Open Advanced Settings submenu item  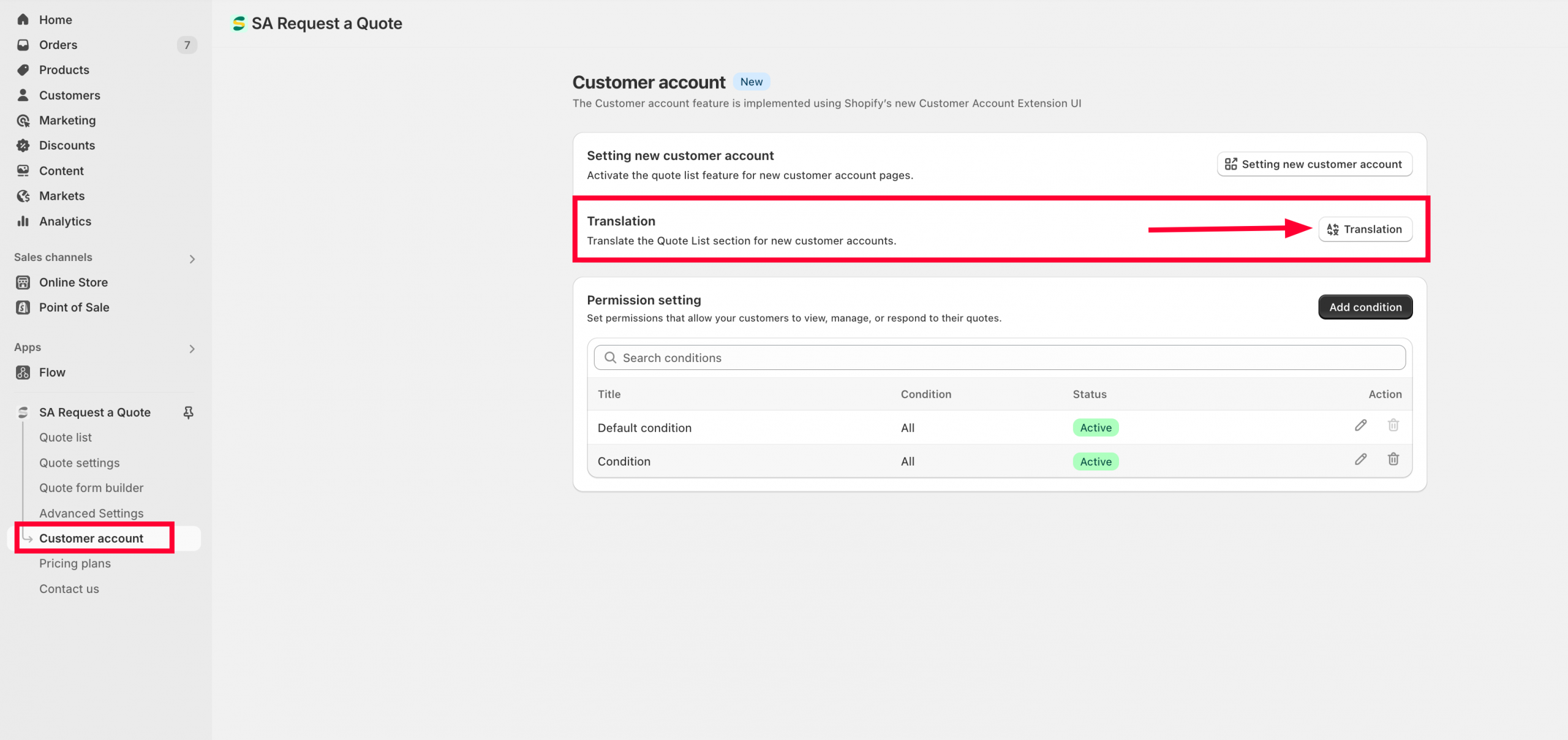tap(91, 513)
